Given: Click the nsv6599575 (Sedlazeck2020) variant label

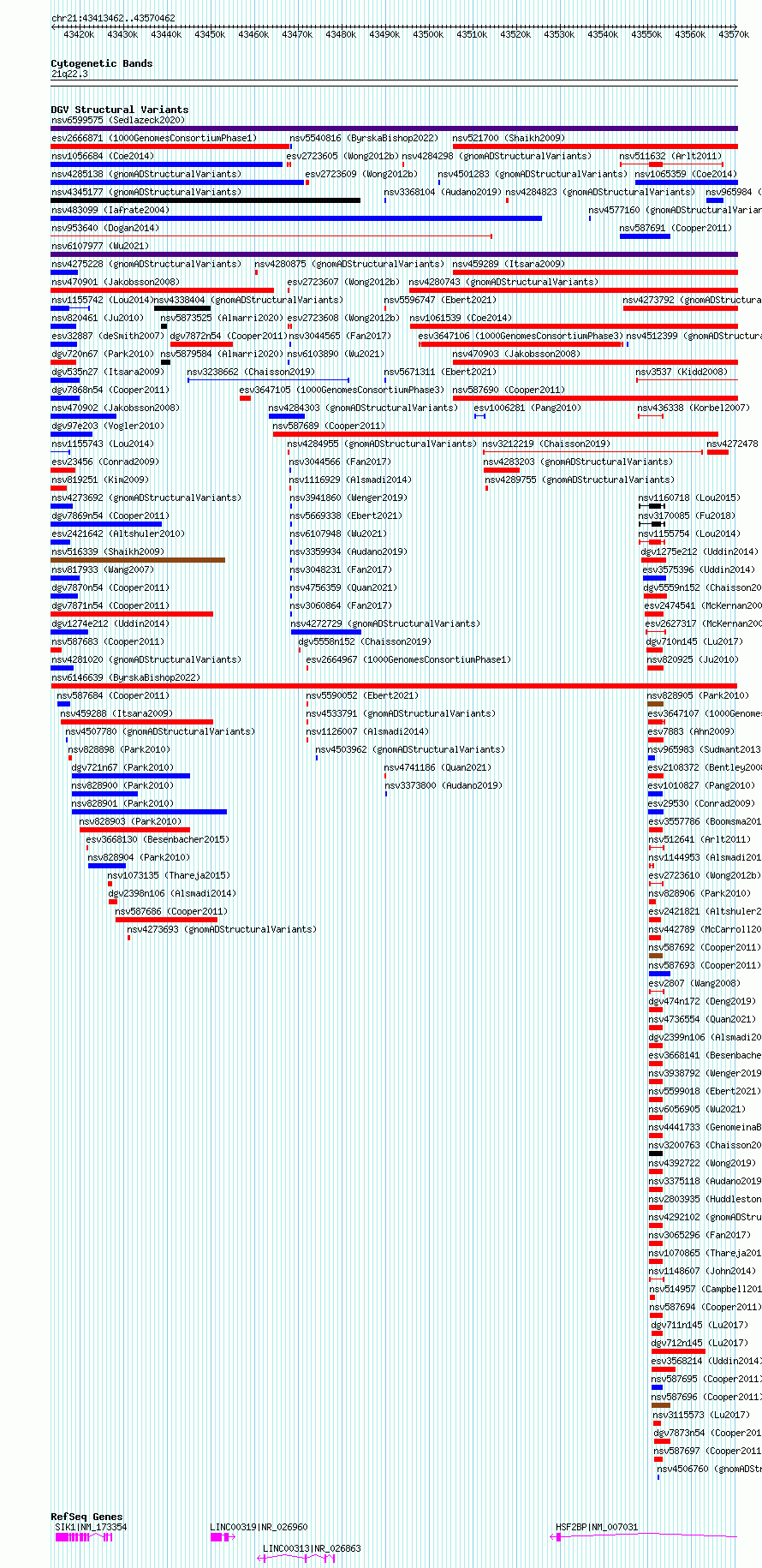Looking at the screenshot, I should [x=117, y=121].
